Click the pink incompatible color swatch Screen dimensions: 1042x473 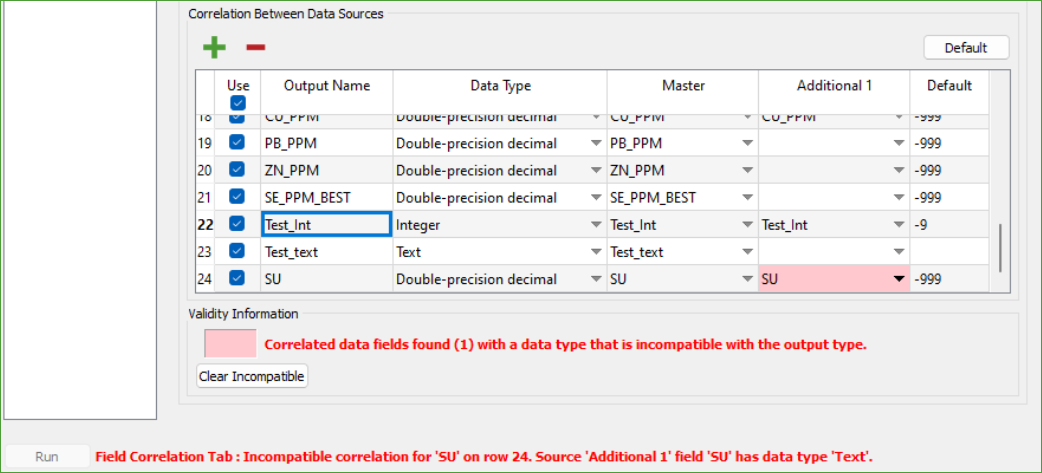pyautogui.click(x=230, y=344)
